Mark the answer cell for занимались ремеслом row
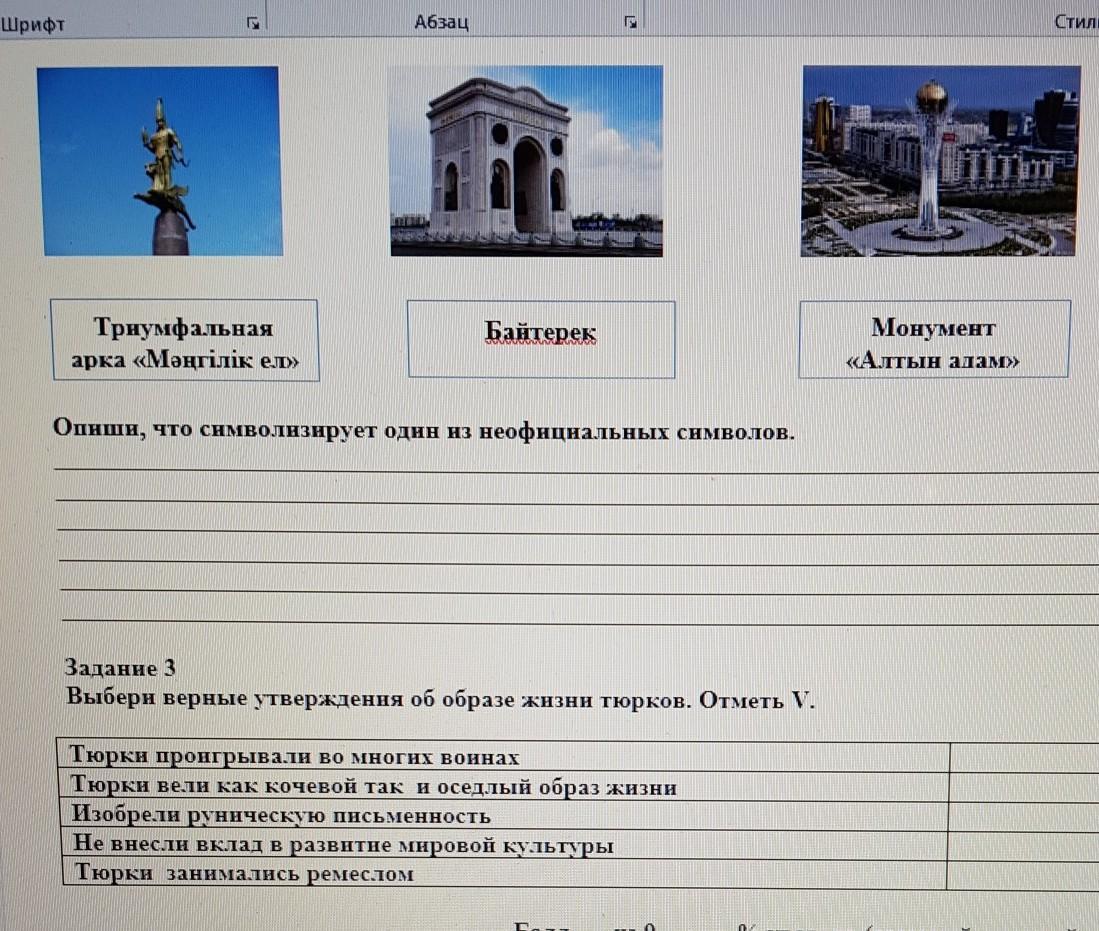Screen dimensions: 1099x931 click(x=1020, y=874)
